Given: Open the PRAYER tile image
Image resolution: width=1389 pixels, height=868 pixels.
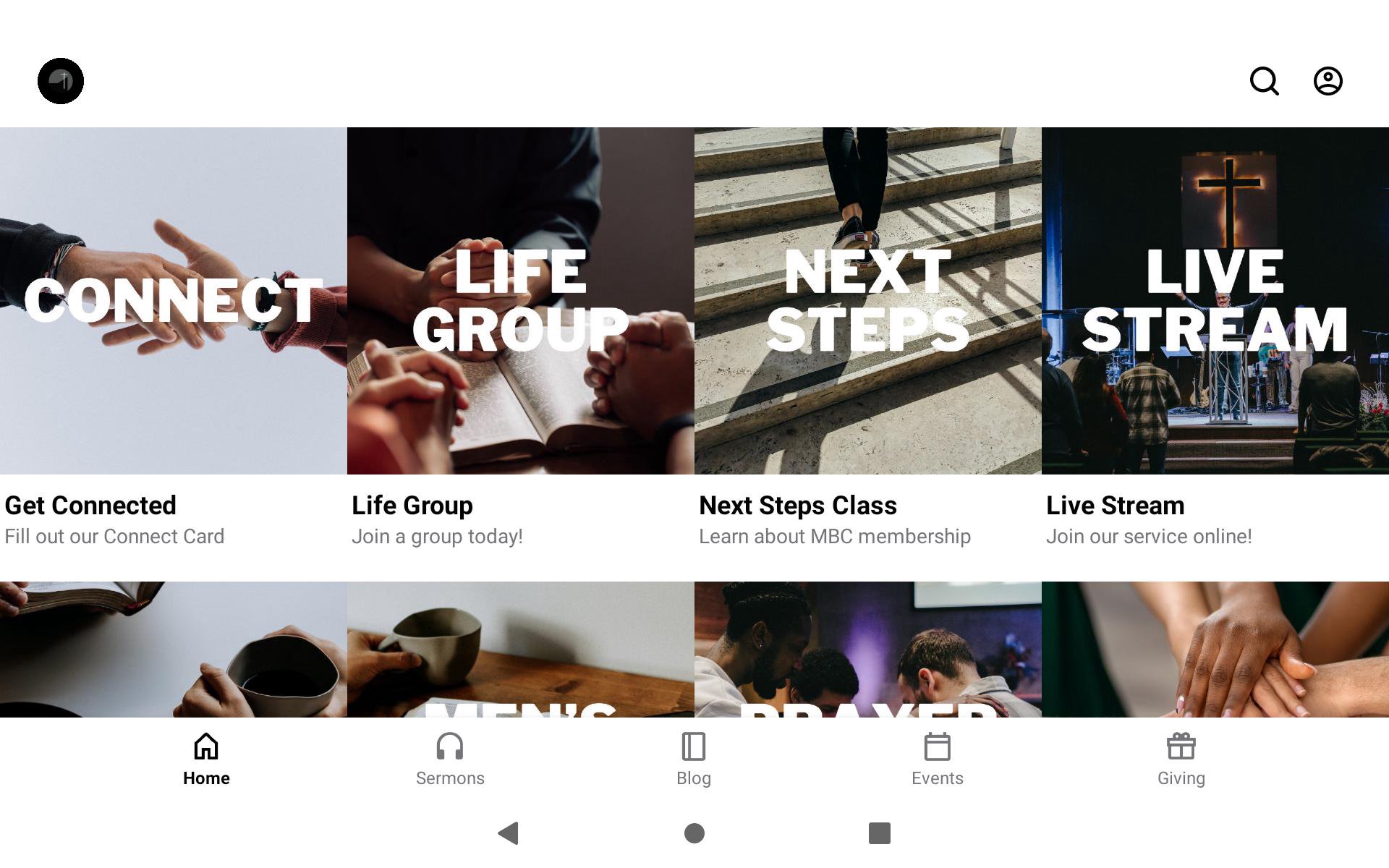Looking at the screenshot, I should (x=868, y=650).
